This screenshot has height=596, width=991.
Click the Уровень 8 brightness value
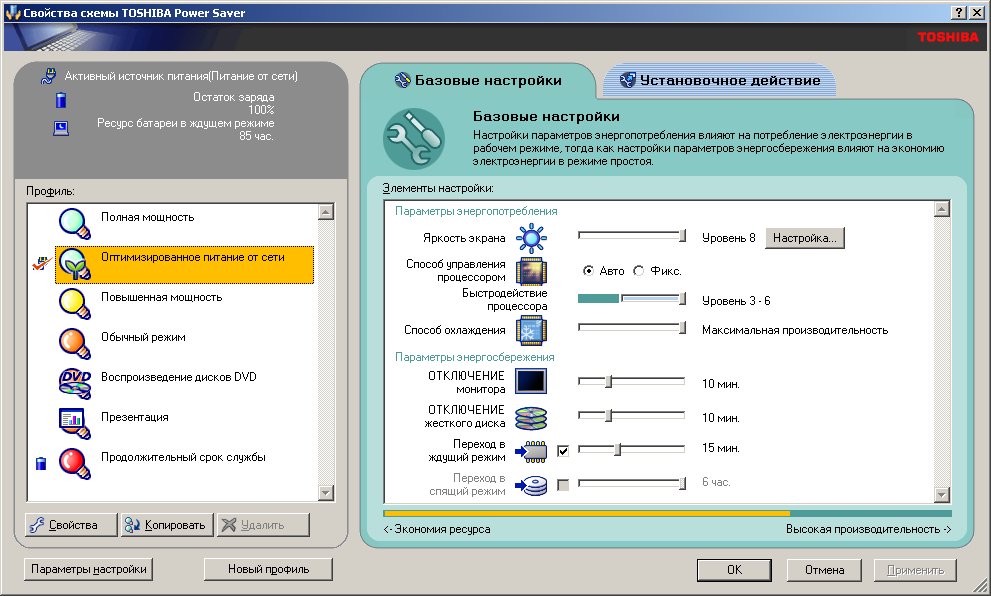729,238
